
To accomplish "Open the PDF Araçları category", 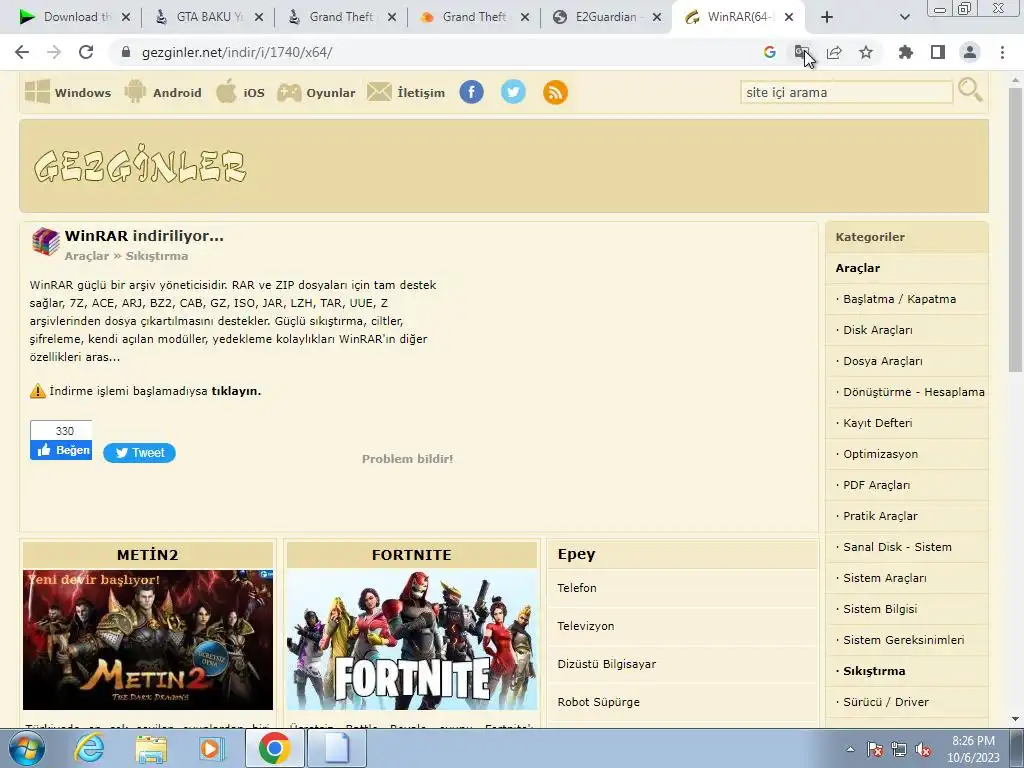I will 876,485.
